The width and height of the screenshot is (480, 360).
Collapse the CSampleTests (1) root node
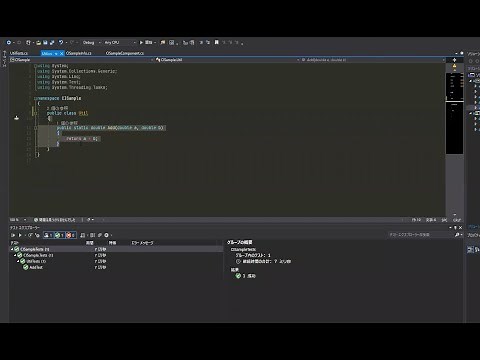12,249
